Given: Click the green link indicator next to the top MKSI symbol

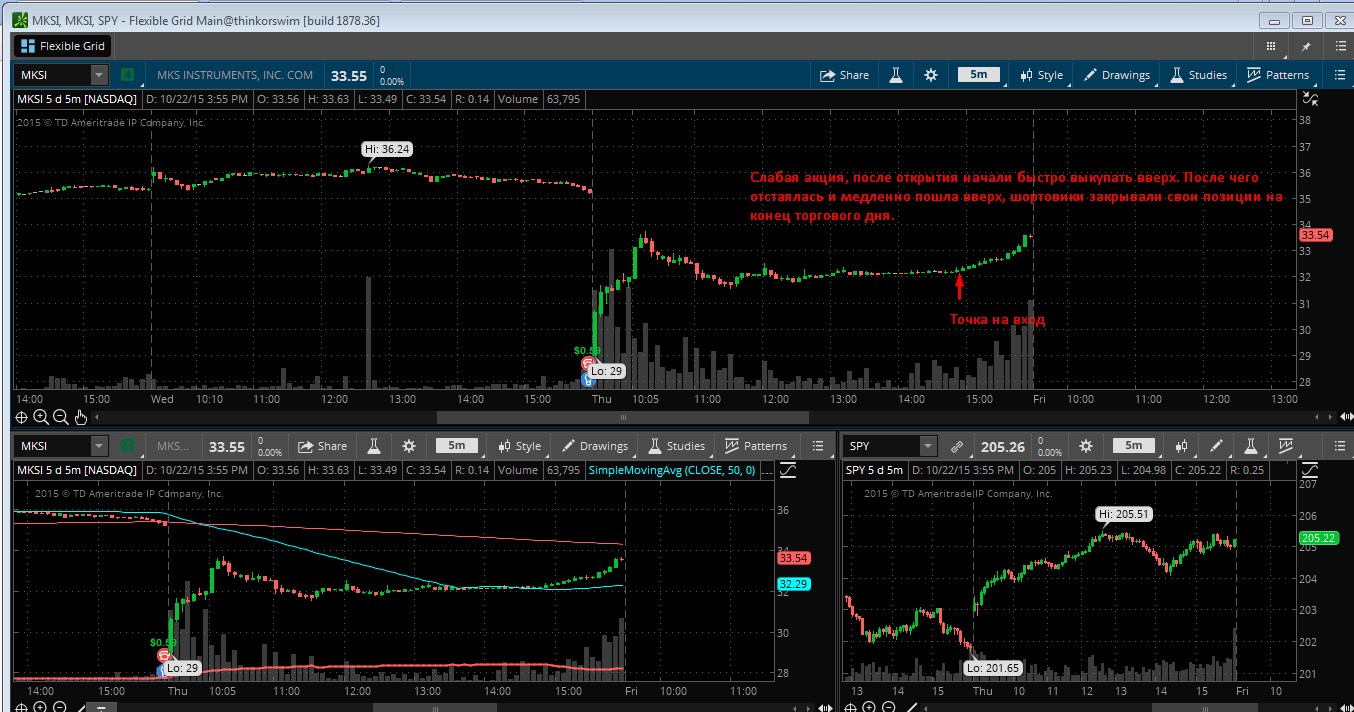Looking at the screenshot, I should 127,75.
